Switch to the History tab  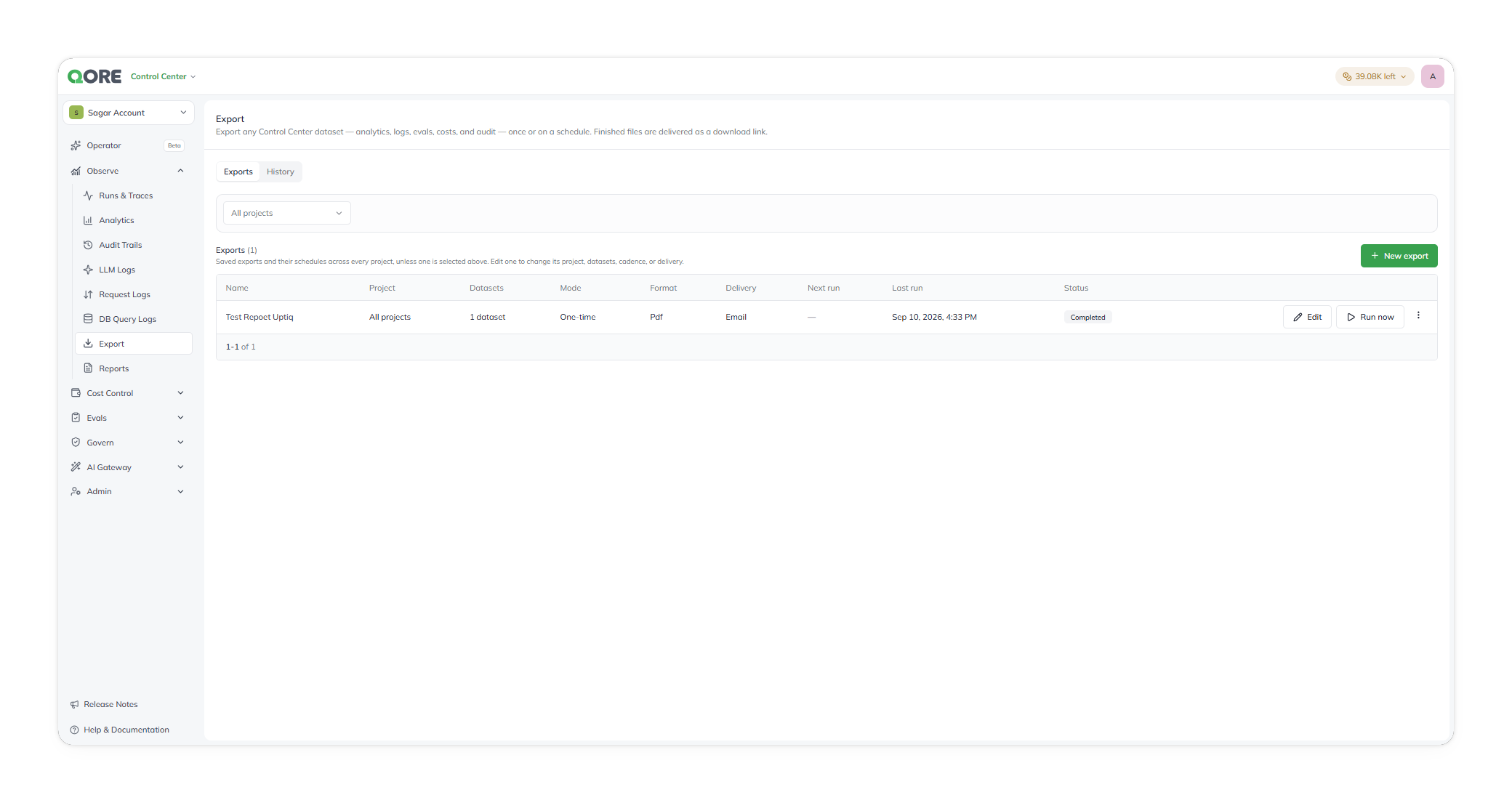[281, 172]
